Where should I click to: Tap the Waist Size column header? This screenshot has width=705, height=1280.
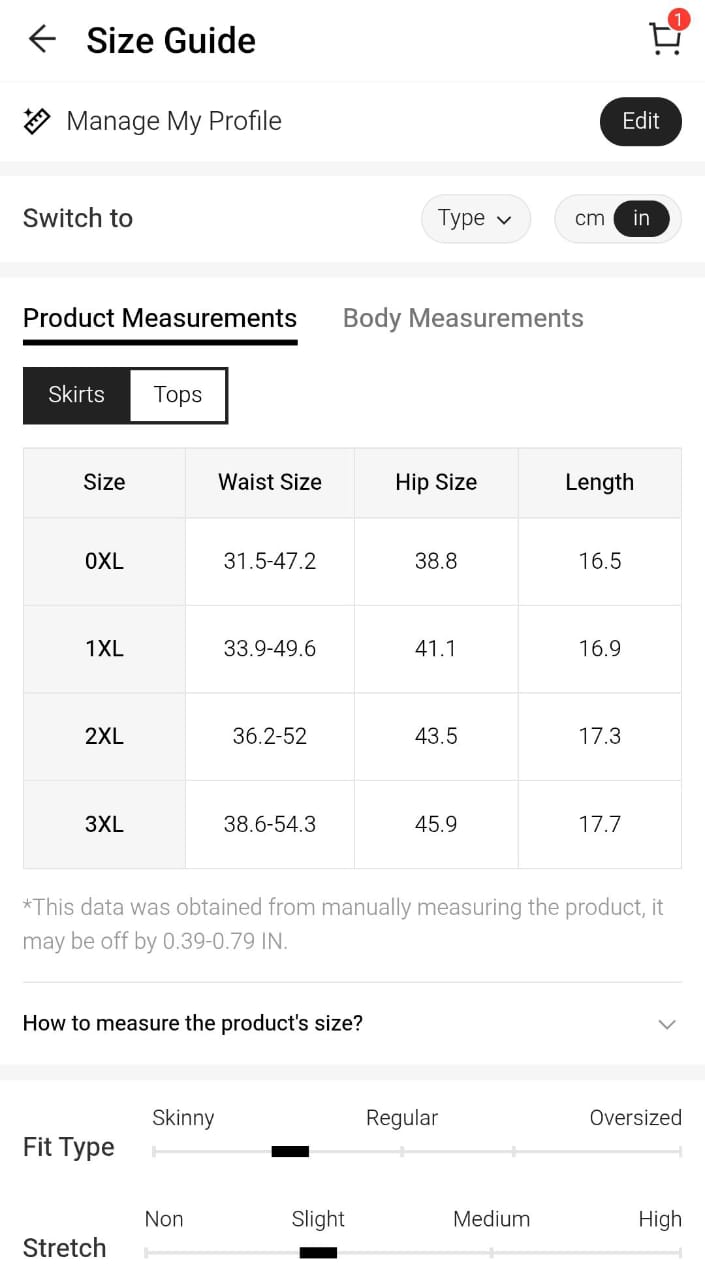pyautogui.click(x=270, y=482)
